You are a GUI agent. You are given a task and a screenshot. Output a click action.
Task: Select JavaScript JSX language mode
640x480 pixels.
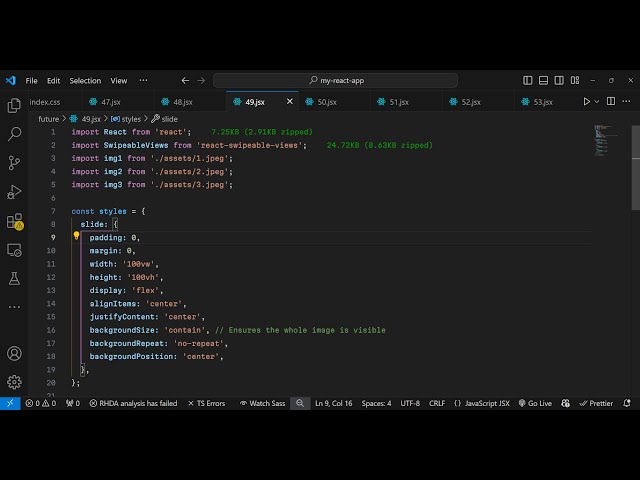[x=482, y=403]
